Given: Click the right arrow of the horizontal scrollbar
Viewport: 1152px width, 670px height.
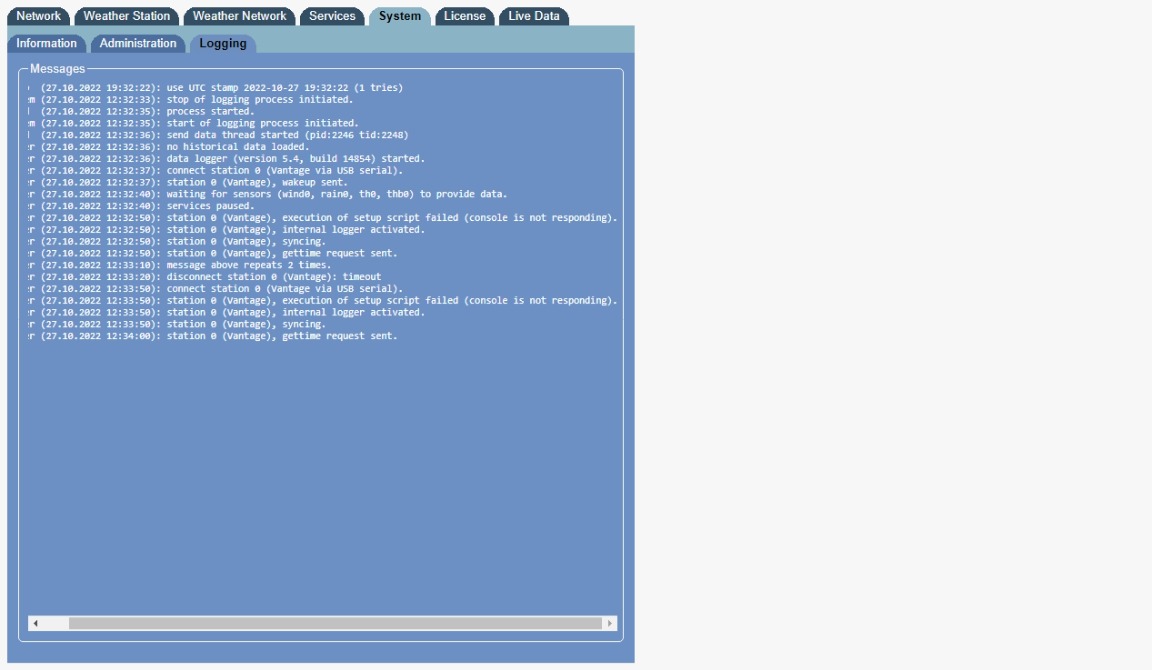Looking at the screenshot, I should (609, 623).
